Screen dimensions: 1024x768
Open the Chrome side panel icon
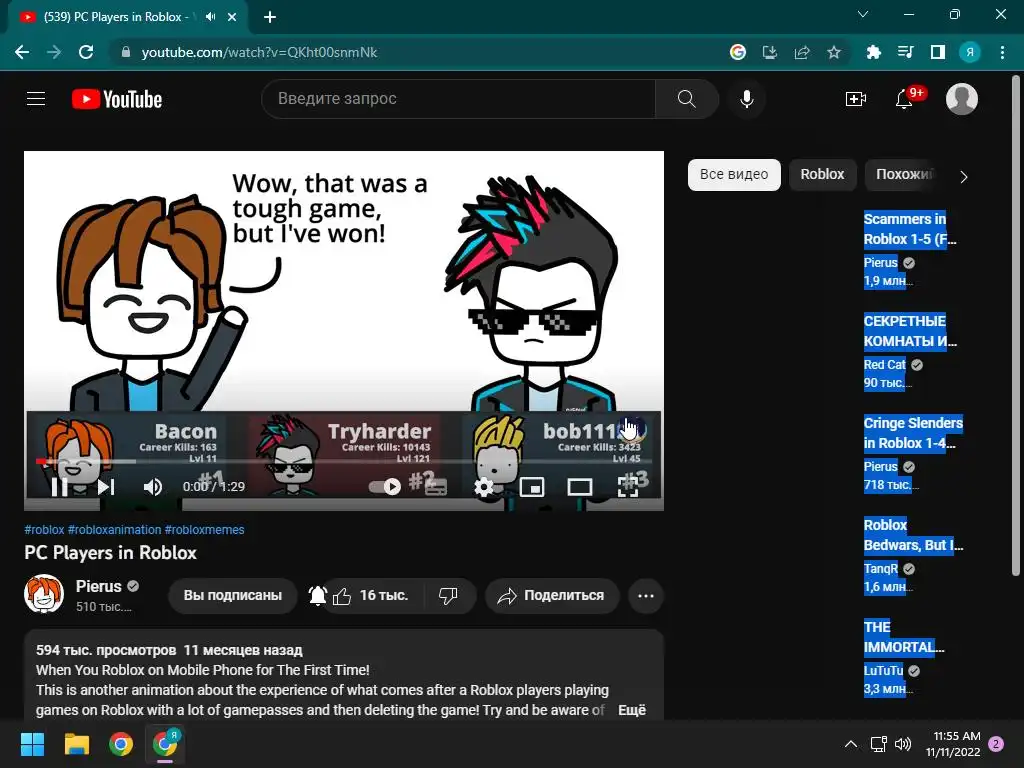pyautogui.click(x=938, y=52)
